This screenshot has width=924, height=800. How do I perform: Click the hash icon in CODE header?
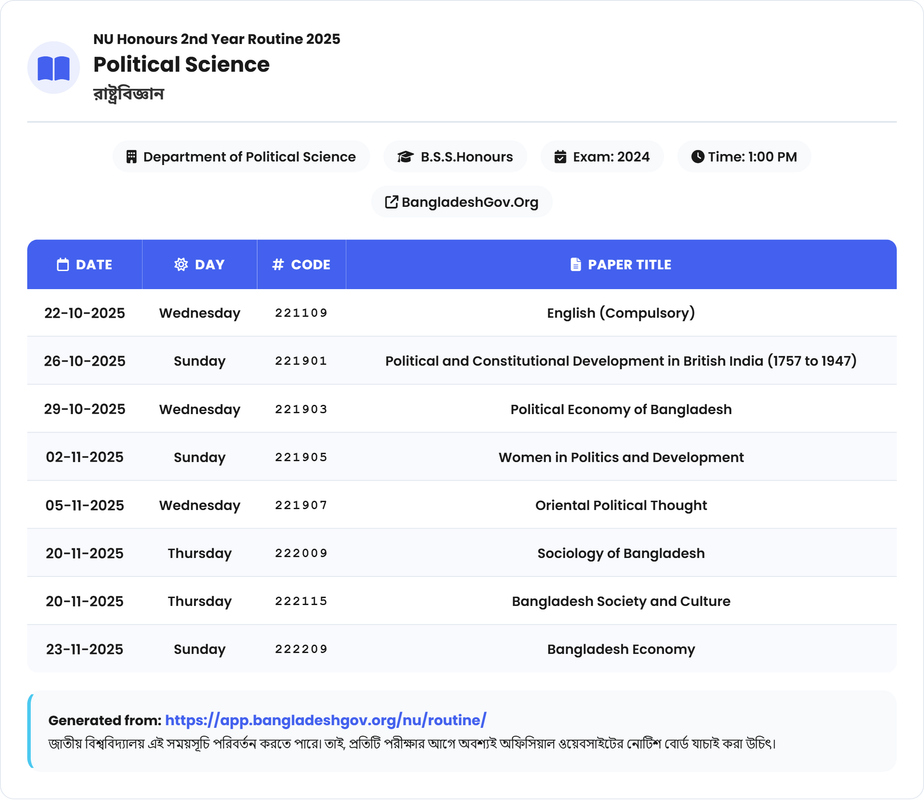[x=278, y=265]
